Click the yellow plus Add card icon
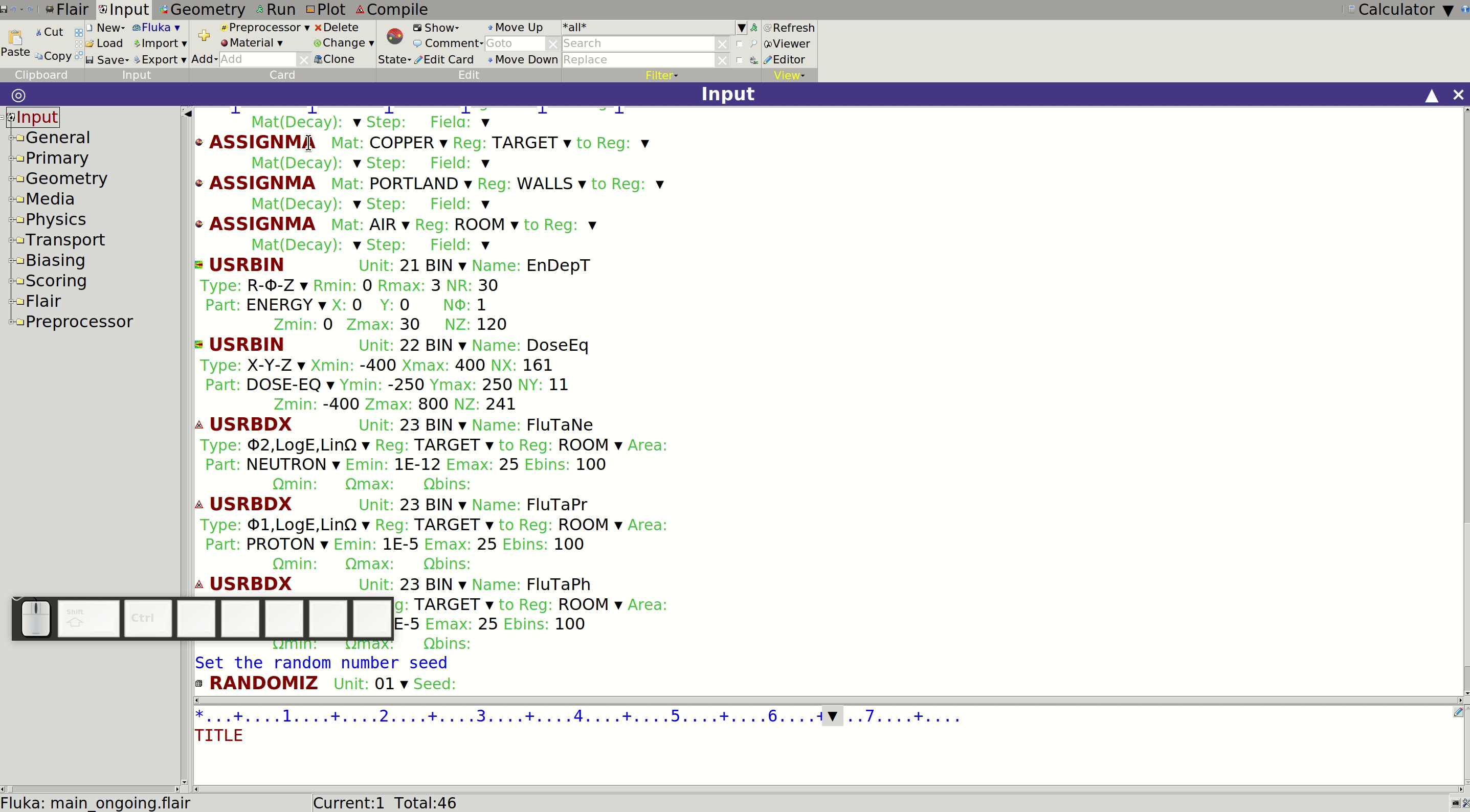1470x812 pixels. [204, 36]
